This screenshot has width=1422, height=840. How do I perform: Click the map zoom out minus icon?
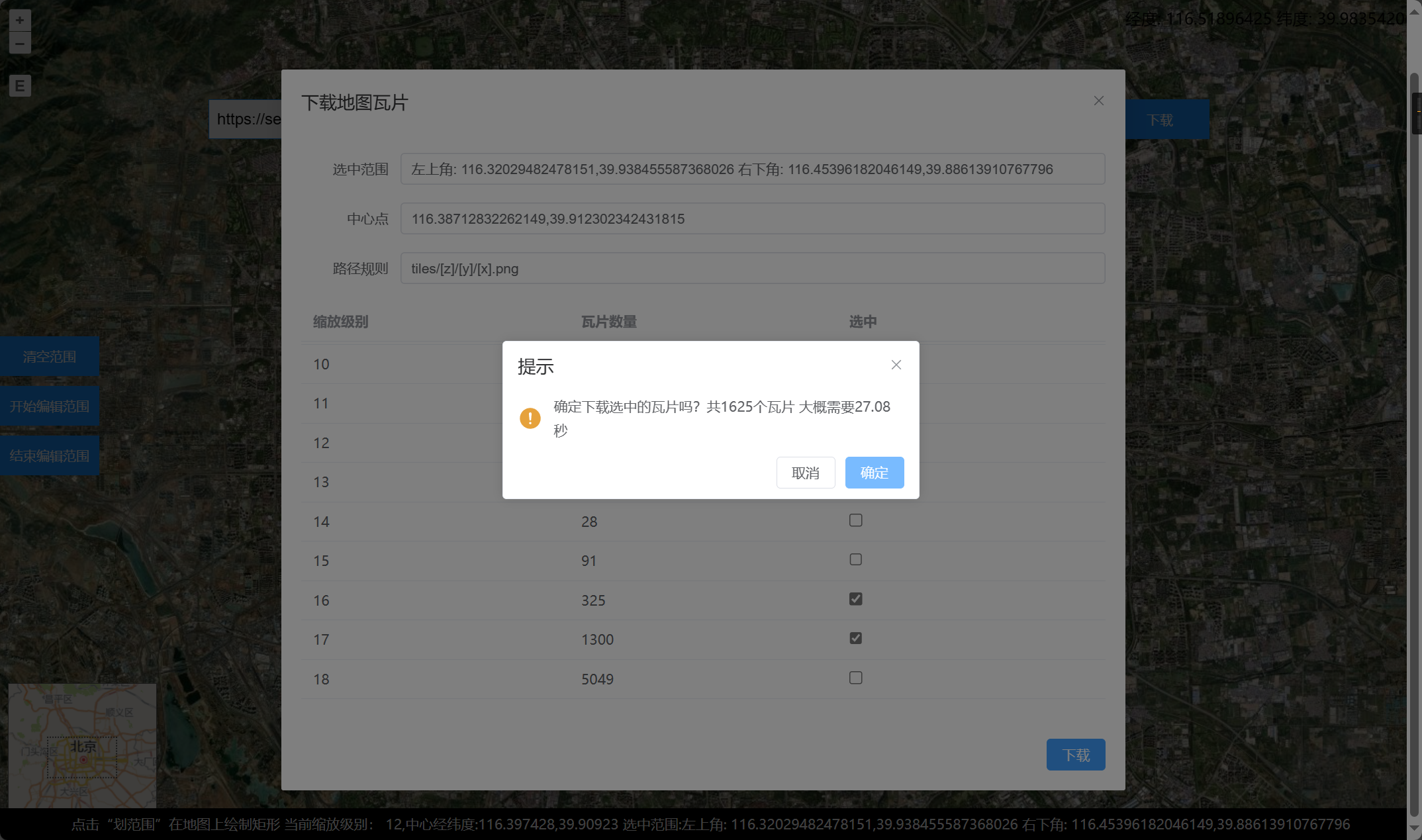point(20,44)
